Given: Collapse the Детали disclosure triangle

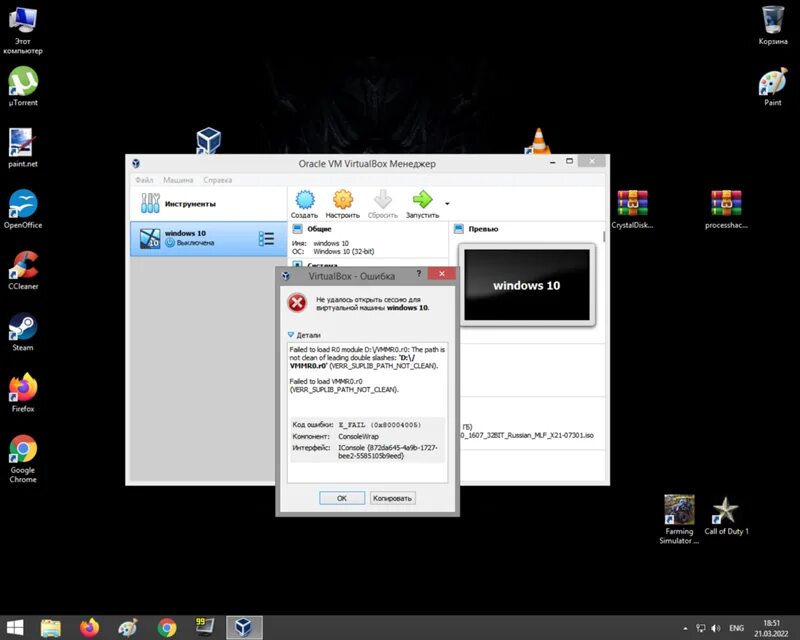Looking at the screenshot, I should pyautogui.click(x=291, y=335).
